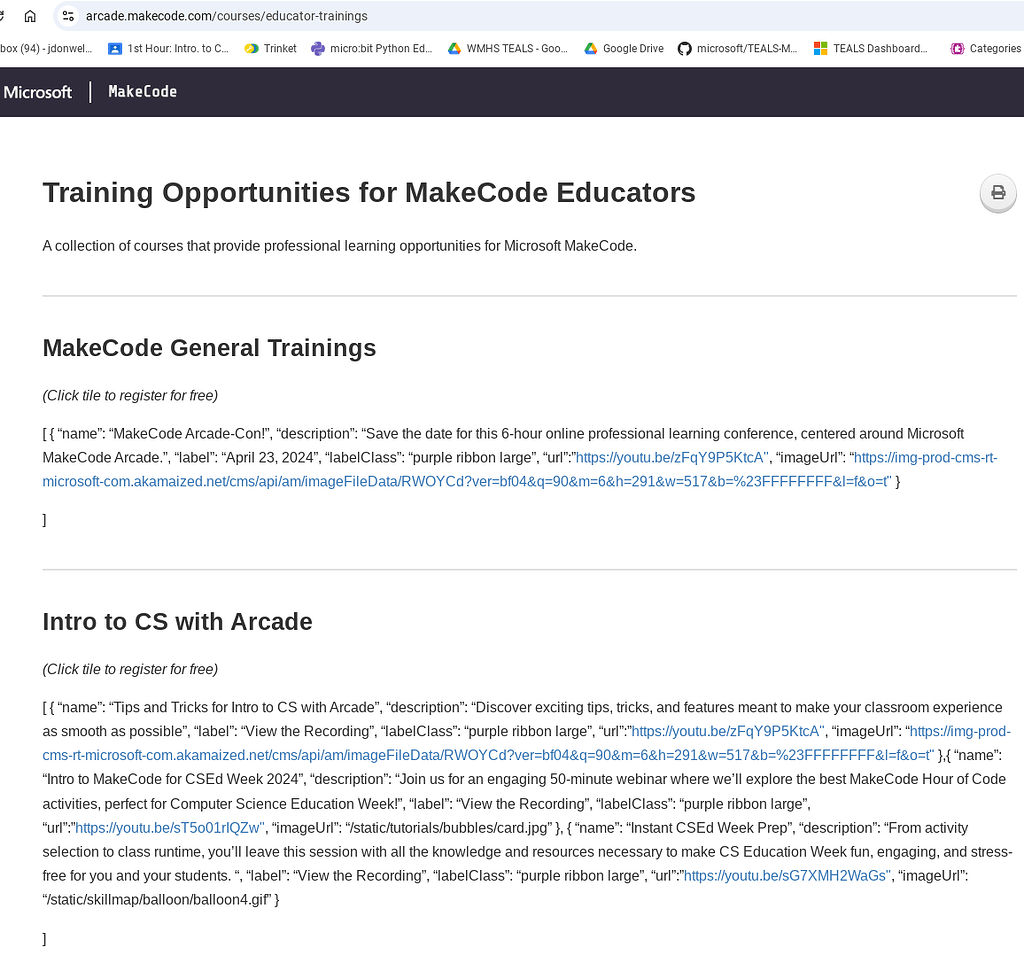Select MakeCode in the dark page header

141,91
